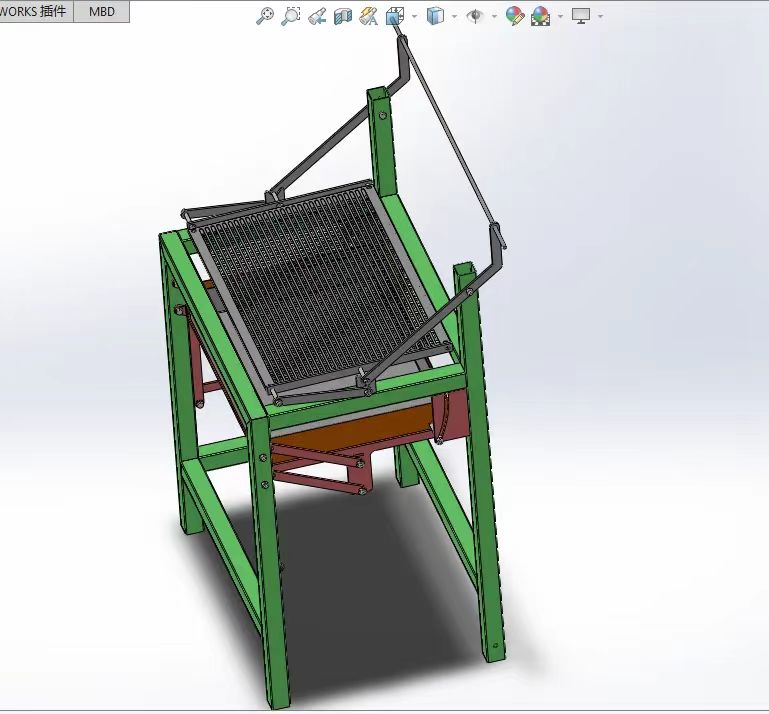Click the View Orientation cube icon
Screen dimensions: 769x714
395,16
